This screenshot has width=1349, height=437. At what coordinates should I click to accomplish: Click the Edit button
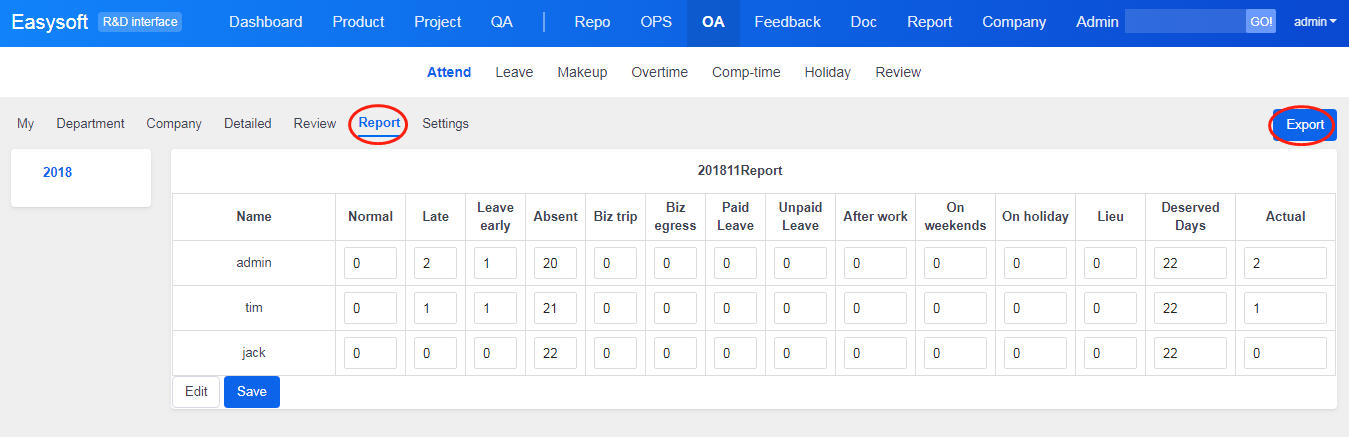[196, 392]
